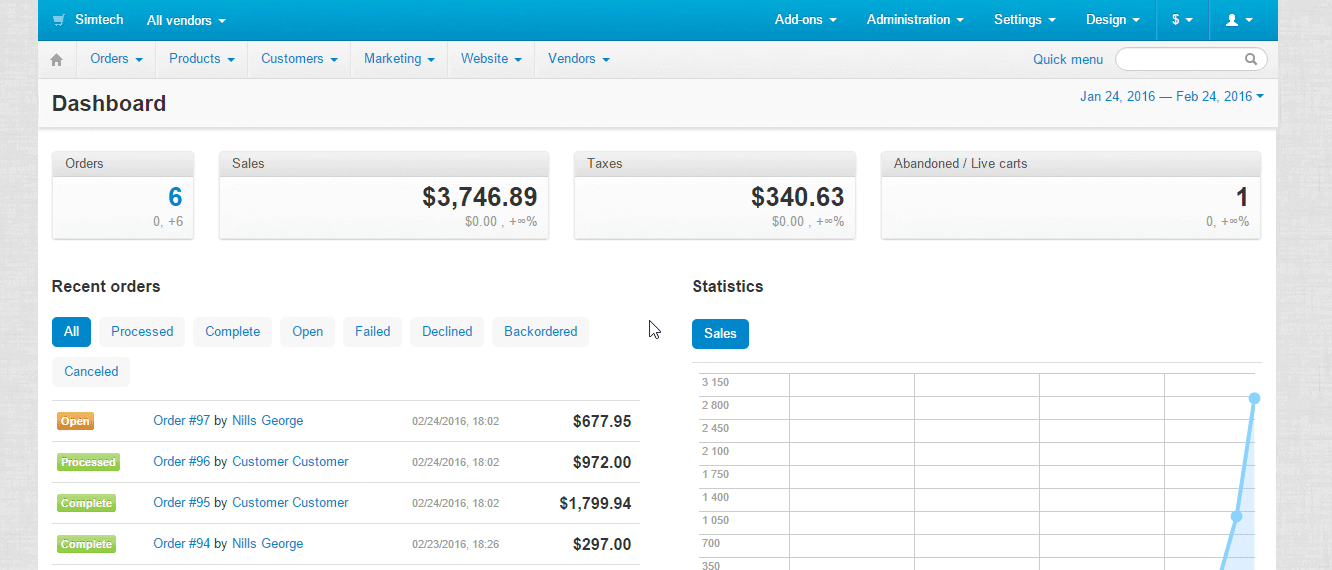Click the shopping cart Simtech icon
The image size is (1332, 570).
coord(59,20)
